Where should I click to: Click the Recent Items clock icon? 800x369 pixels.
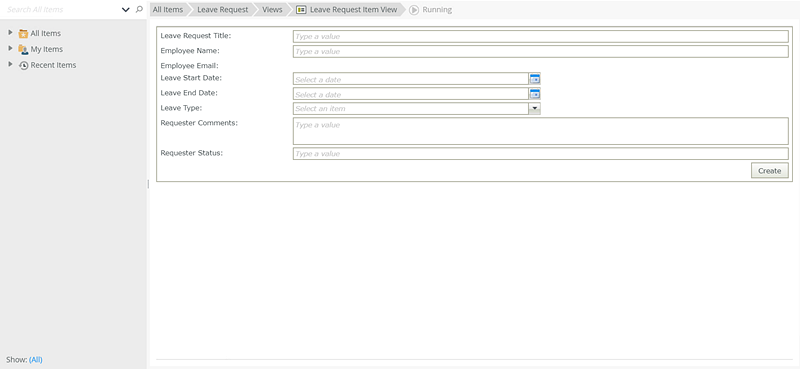tap(23, 65)
